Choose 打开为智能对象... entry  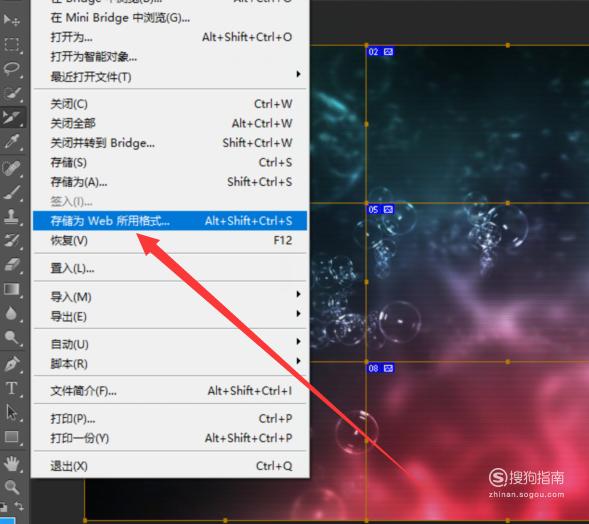(170, 57)
